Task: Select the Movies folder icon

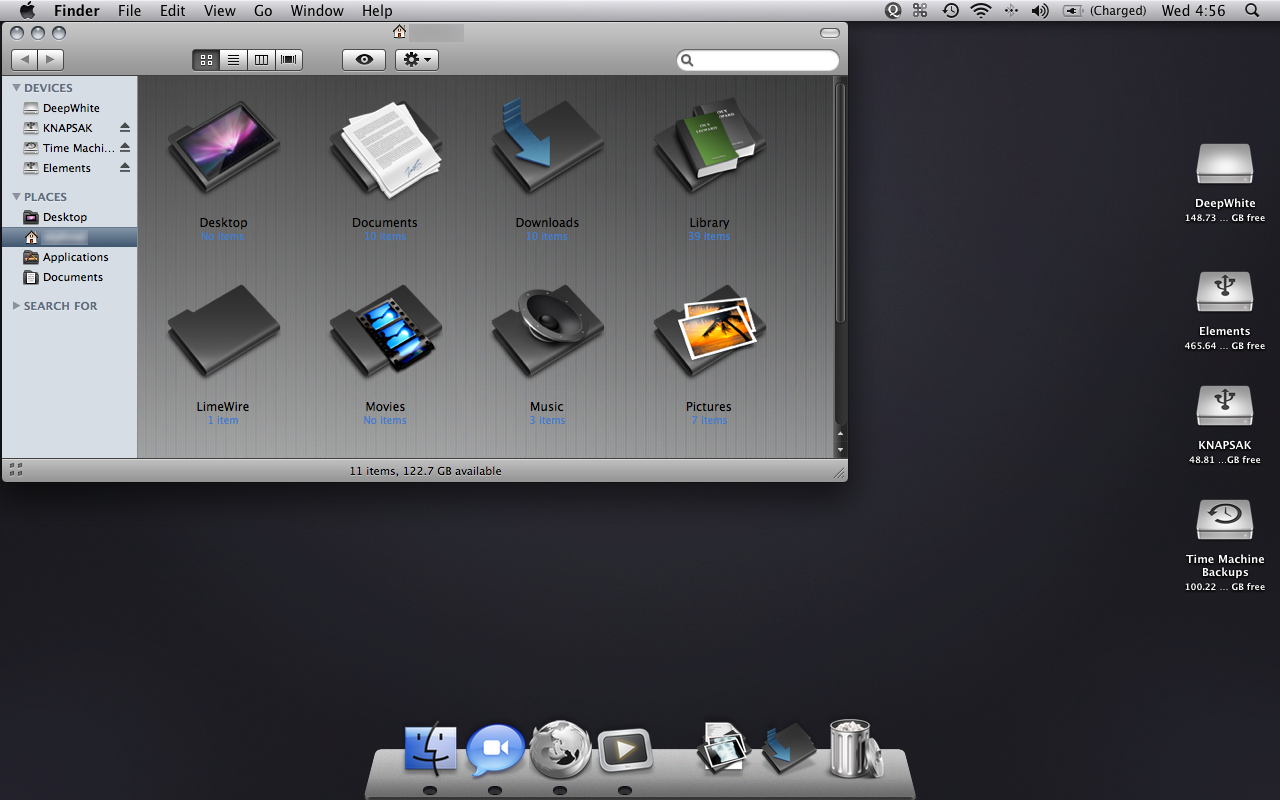Action: (x=385, y=330)
